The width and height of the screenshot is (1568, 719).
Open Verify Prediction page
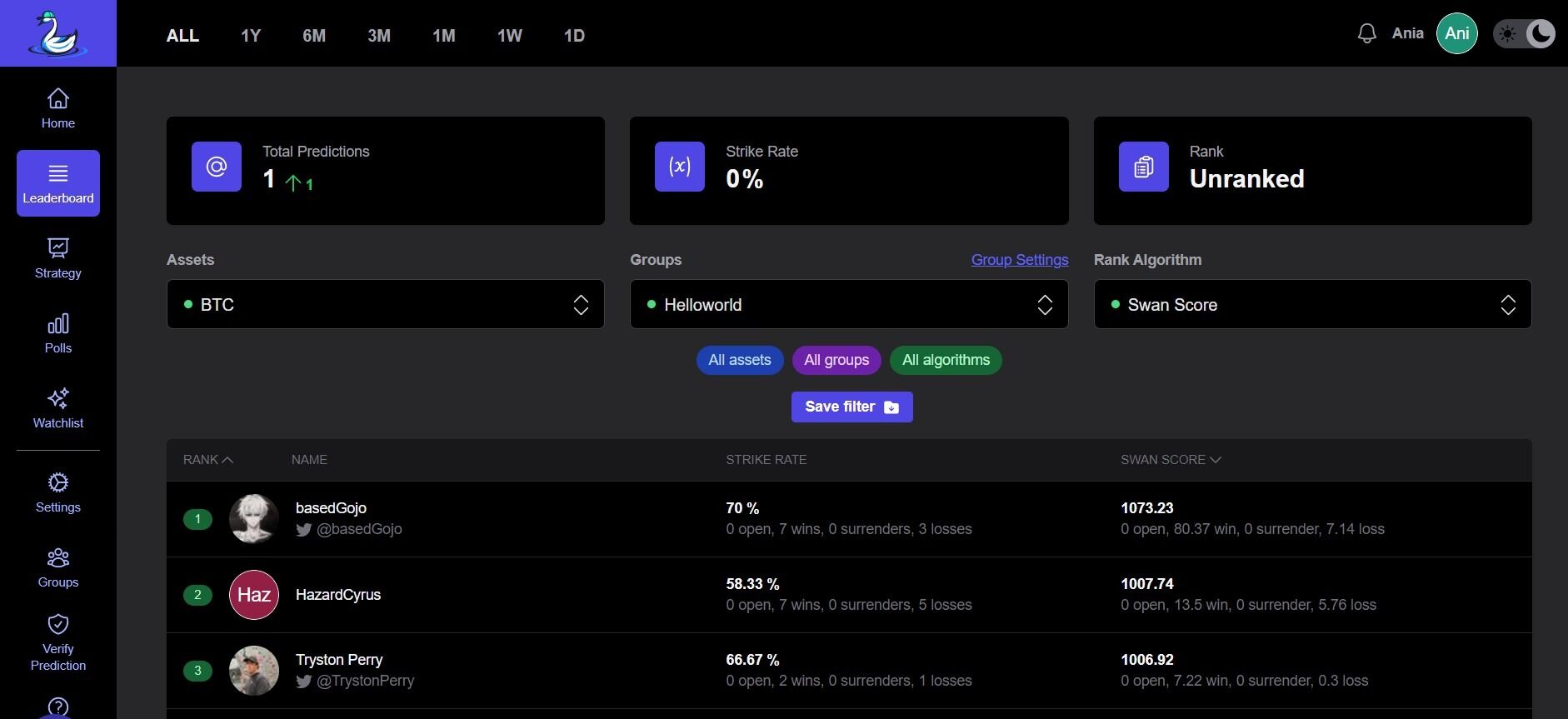[58, 642]
